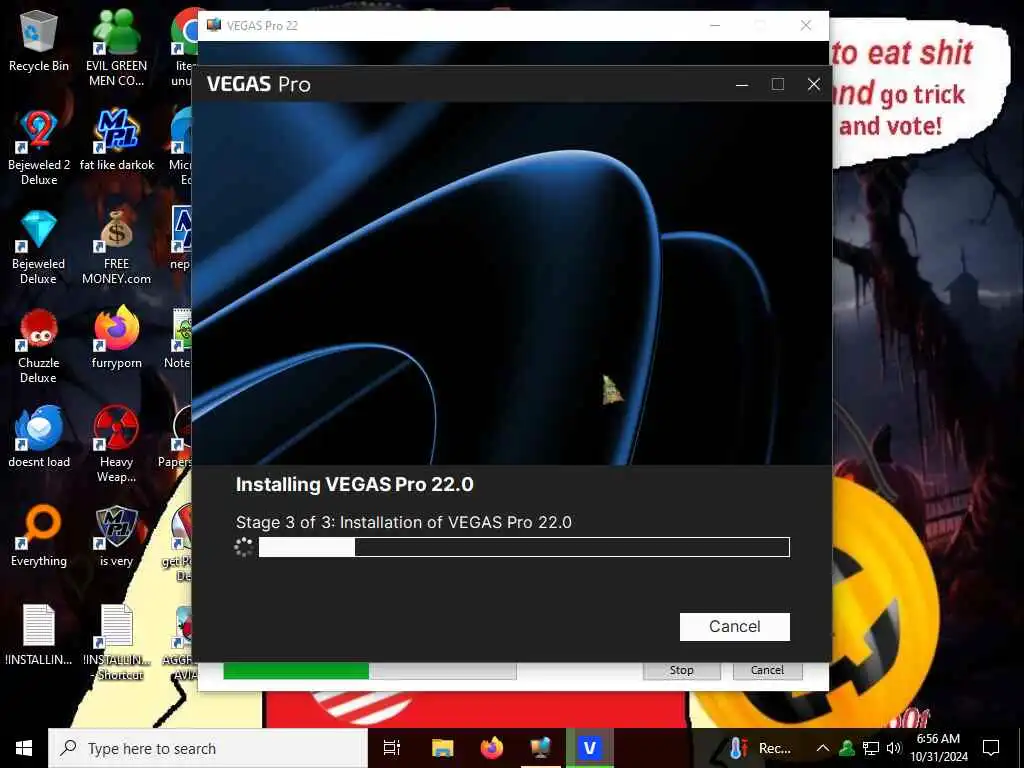Cancel the VEGAS Pro 22.0 installation
This screenshot has width=1024, height=768.
click(x=734, y=626)
